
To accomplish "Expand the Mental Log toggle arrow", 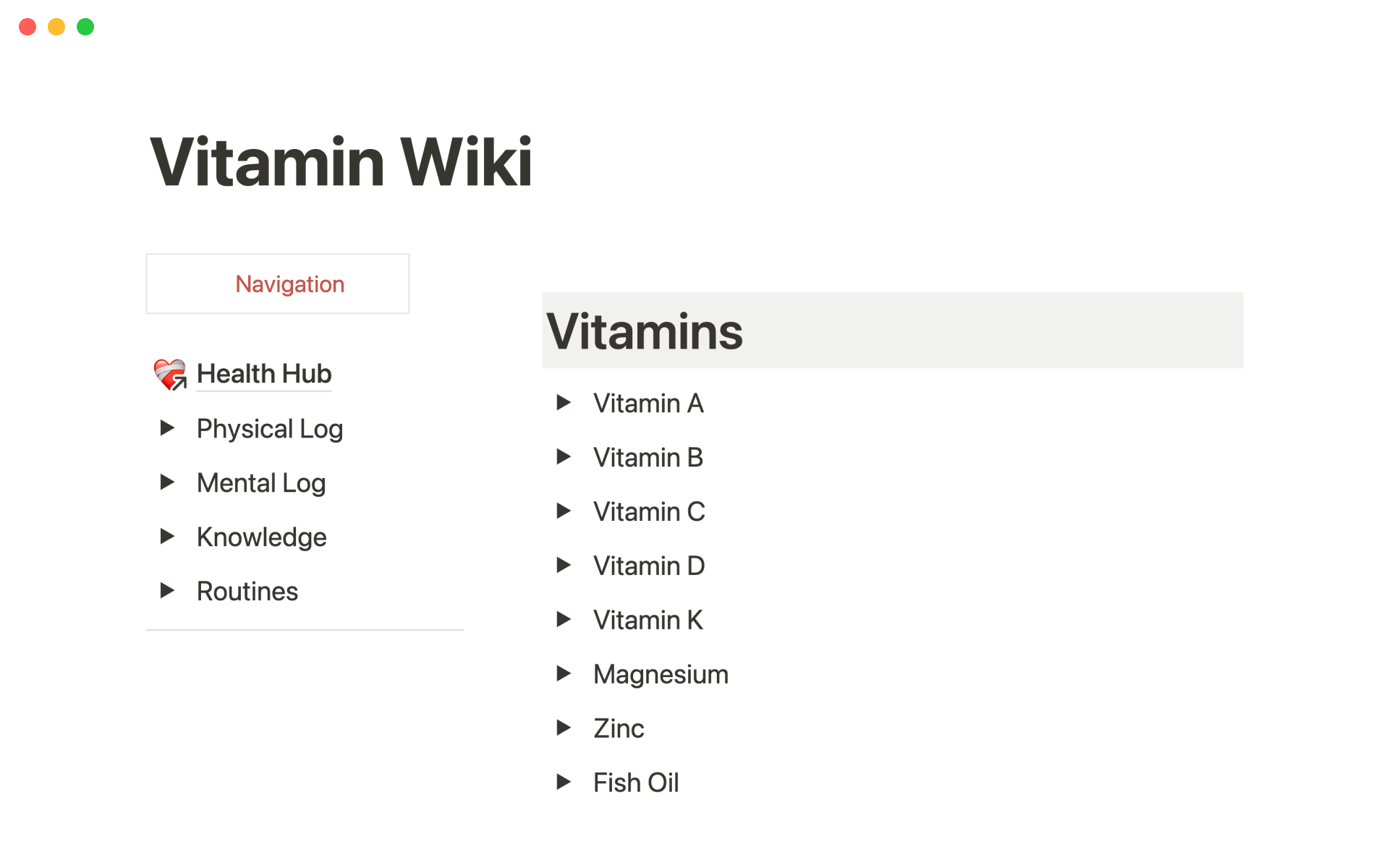I will pos(167,482).
